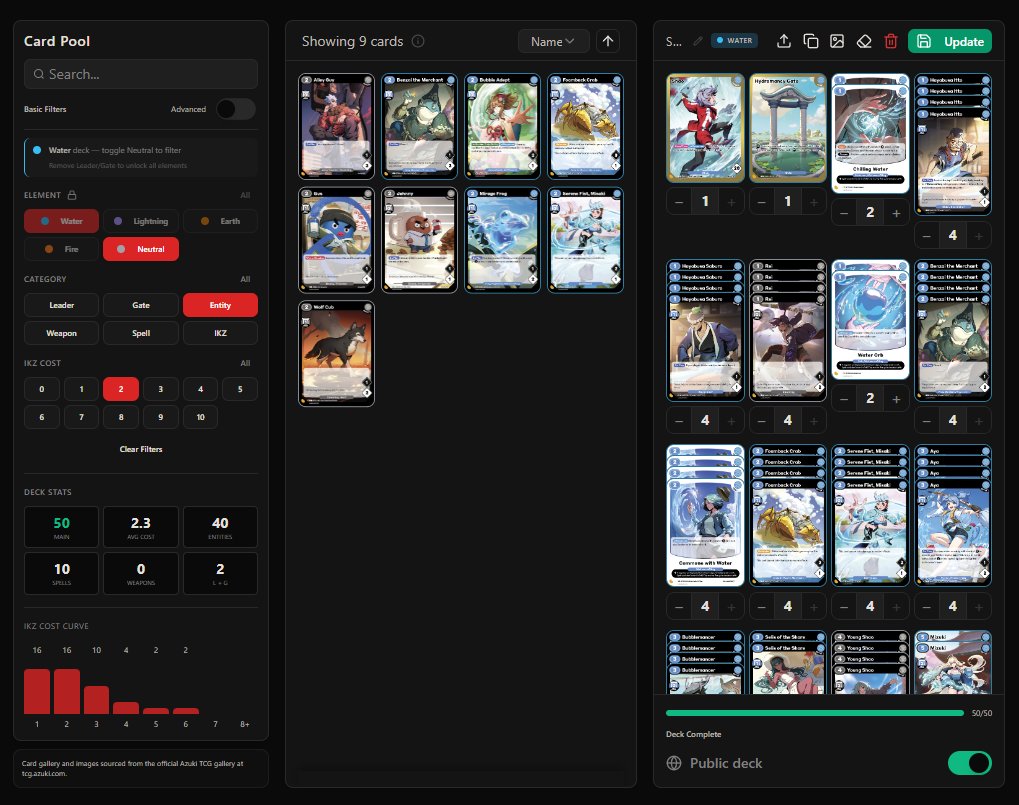Remove one Foamback Crab from deck
1019x805 pixels.
[x=762, y=607]
